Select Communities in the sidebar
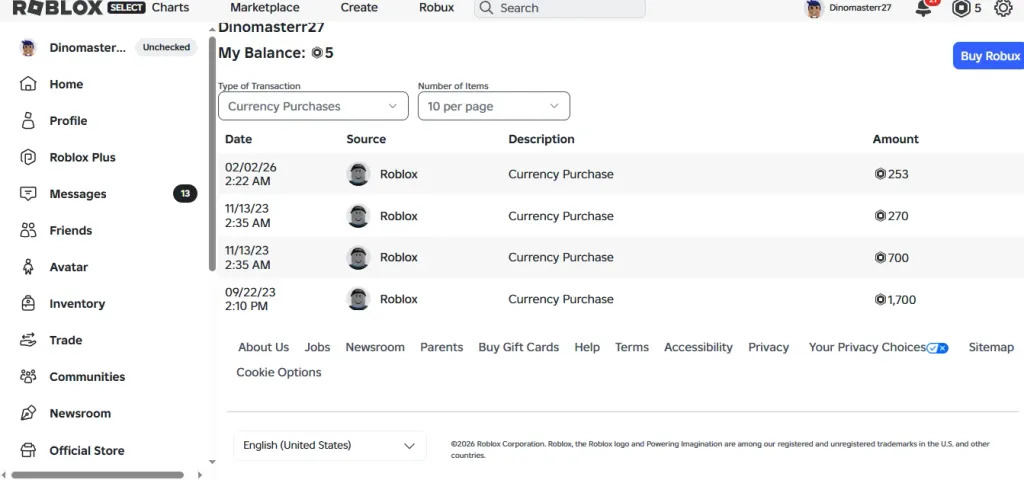 [87, 377]
